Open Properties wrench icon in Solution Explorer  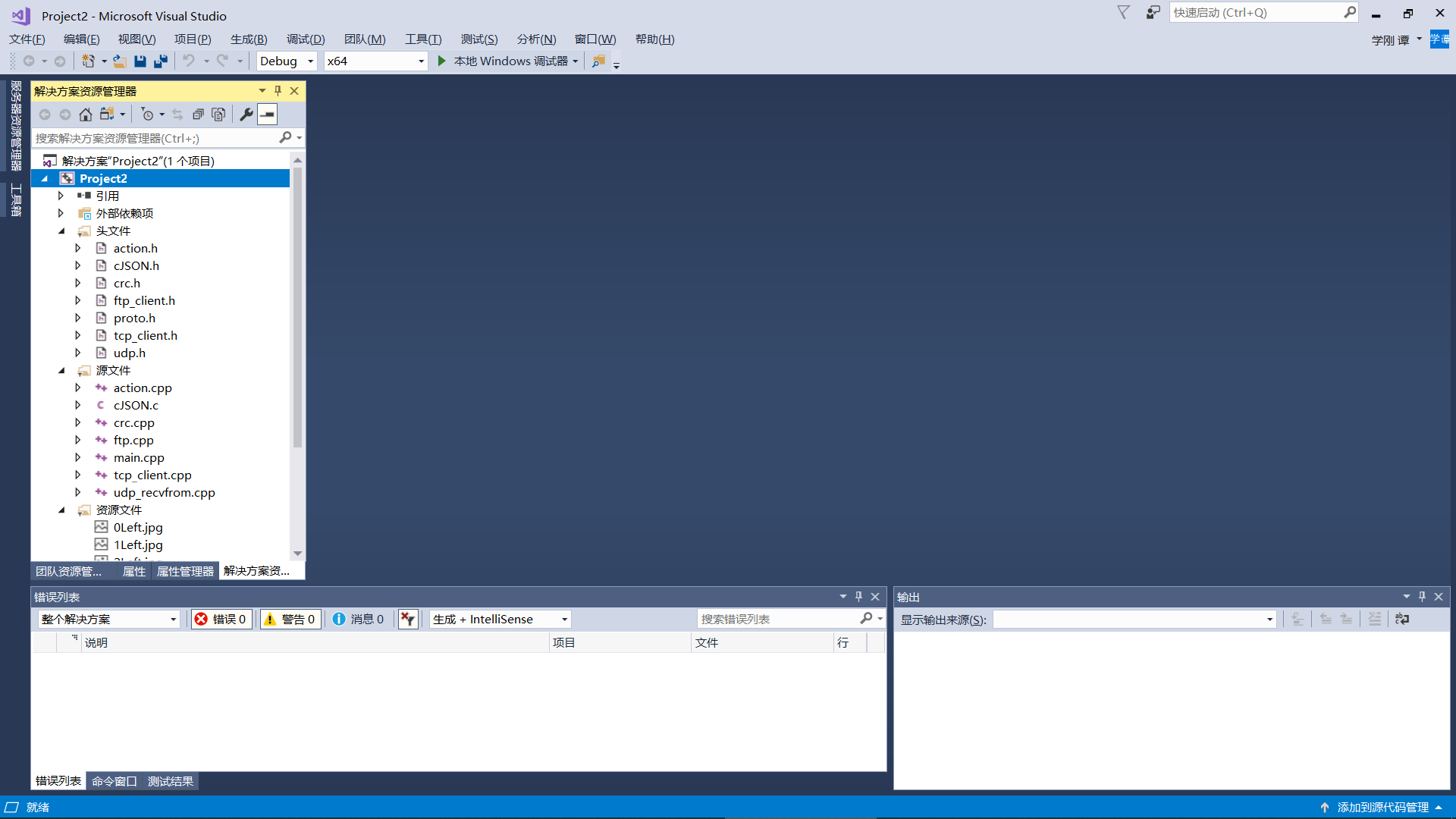point(246,115)
